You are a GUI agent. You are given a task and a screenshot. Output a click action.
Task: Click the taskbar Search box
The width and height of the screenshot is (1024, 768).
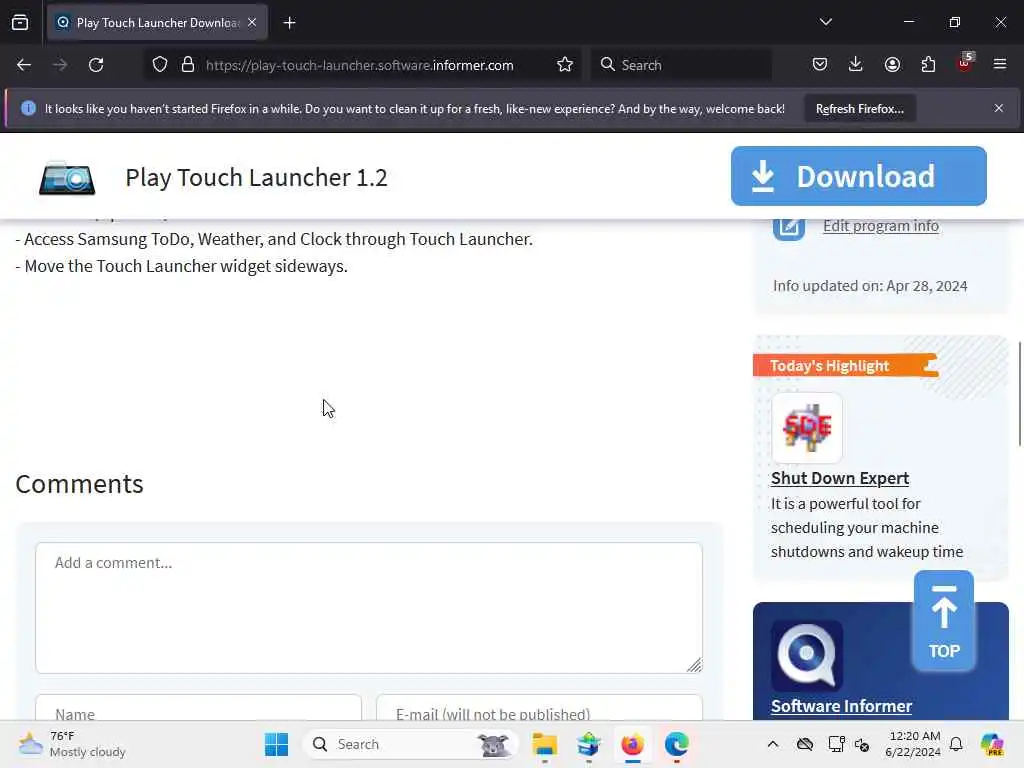410,744
